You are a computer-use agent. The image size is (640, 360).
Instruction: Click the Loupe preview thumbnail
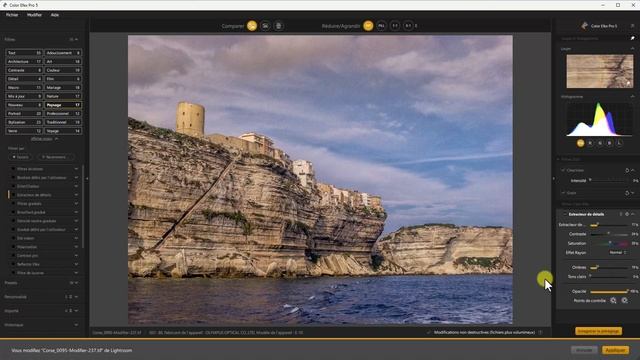click(x=600, y=71)
